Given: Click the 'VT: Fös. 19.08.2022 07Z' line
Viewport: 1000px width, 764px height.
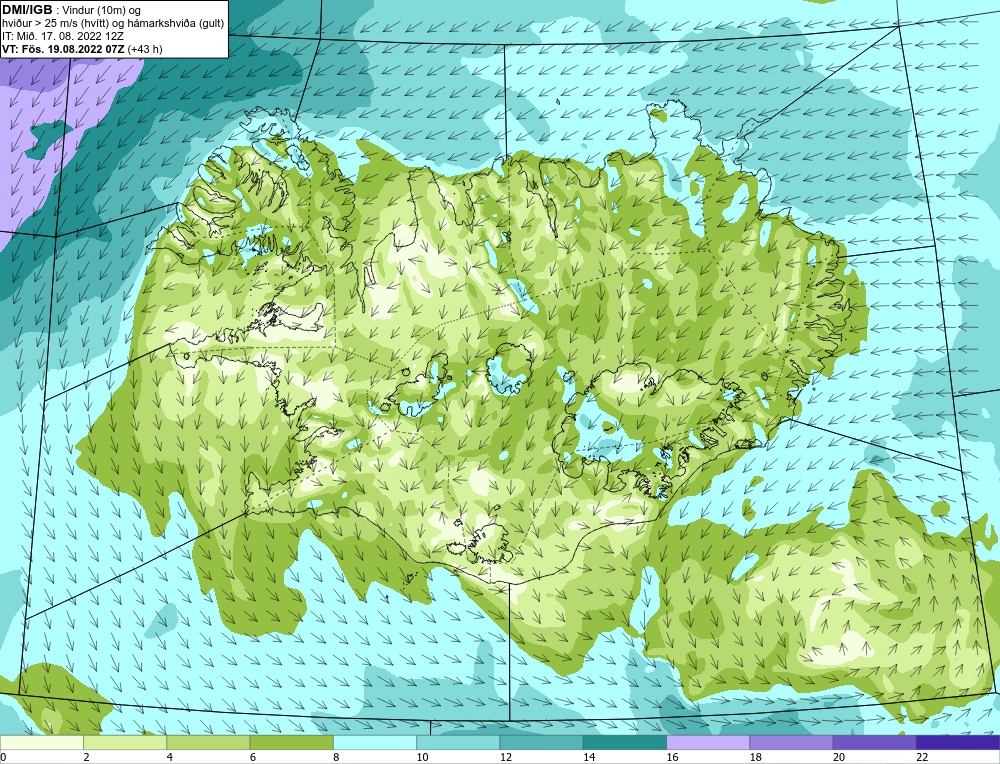Looking at the screenshot, I should point(63,49).
